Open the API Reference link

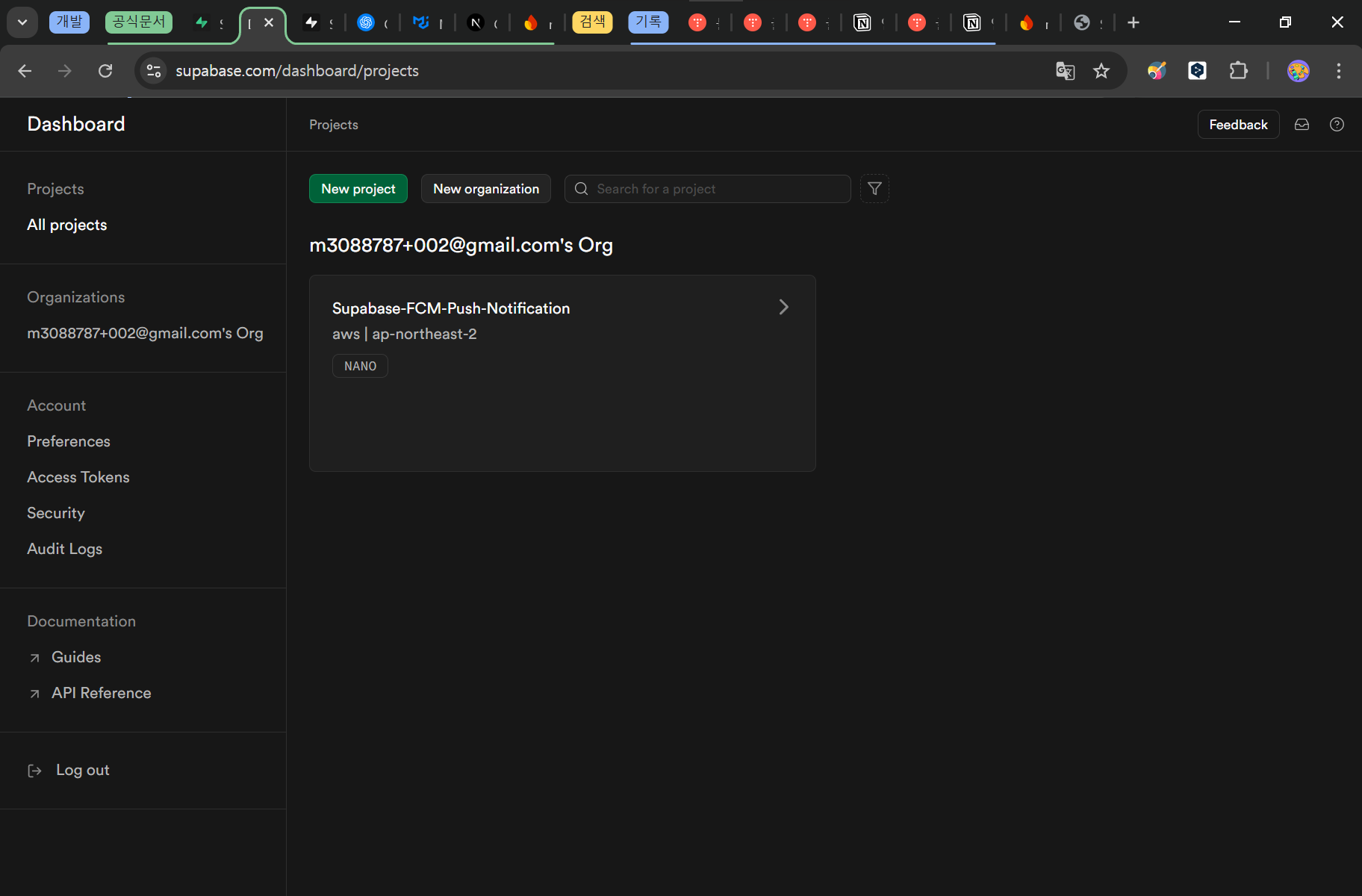tap(102, 693)
